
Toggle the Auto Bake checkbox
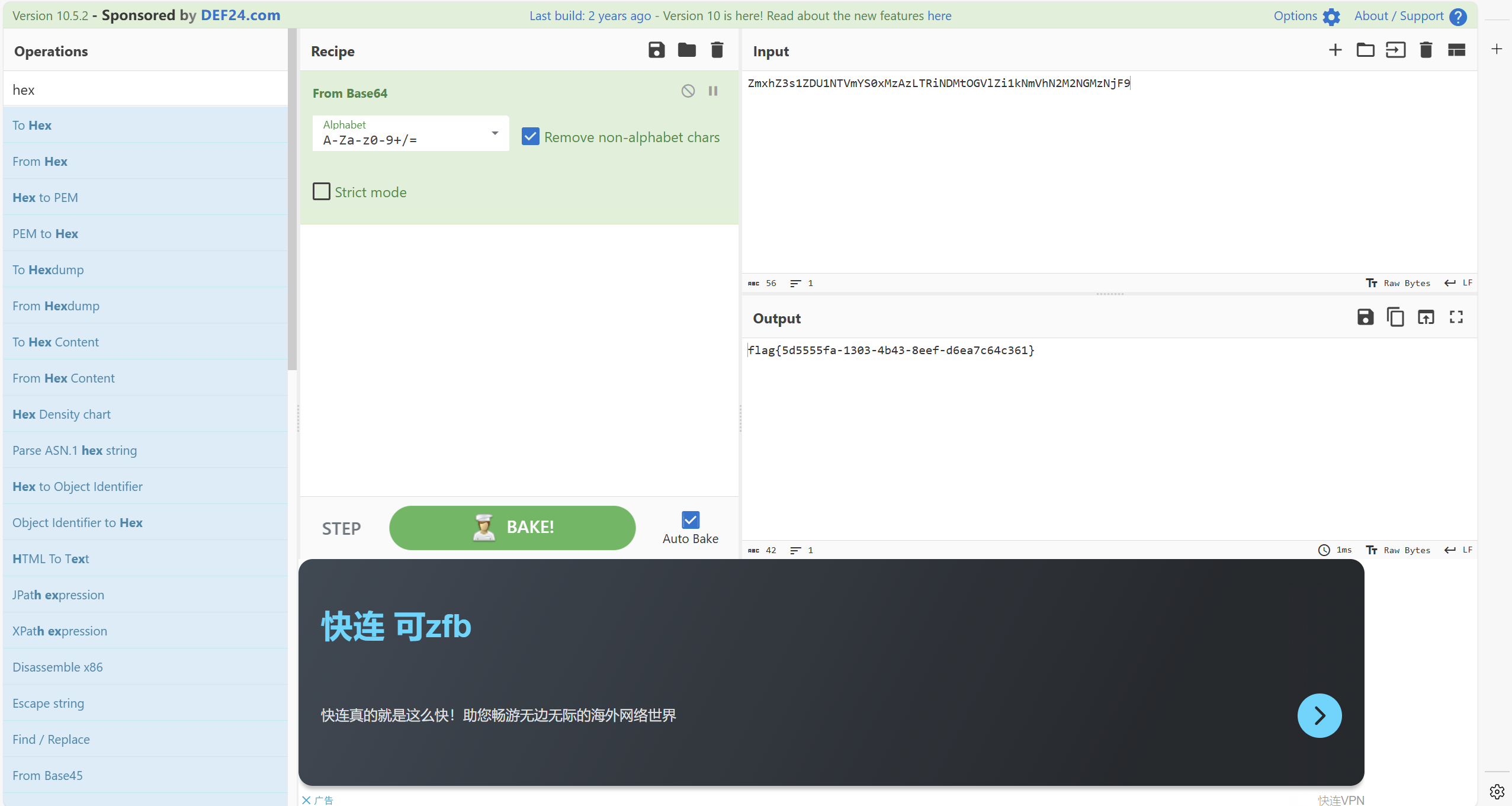pos(691,520)
